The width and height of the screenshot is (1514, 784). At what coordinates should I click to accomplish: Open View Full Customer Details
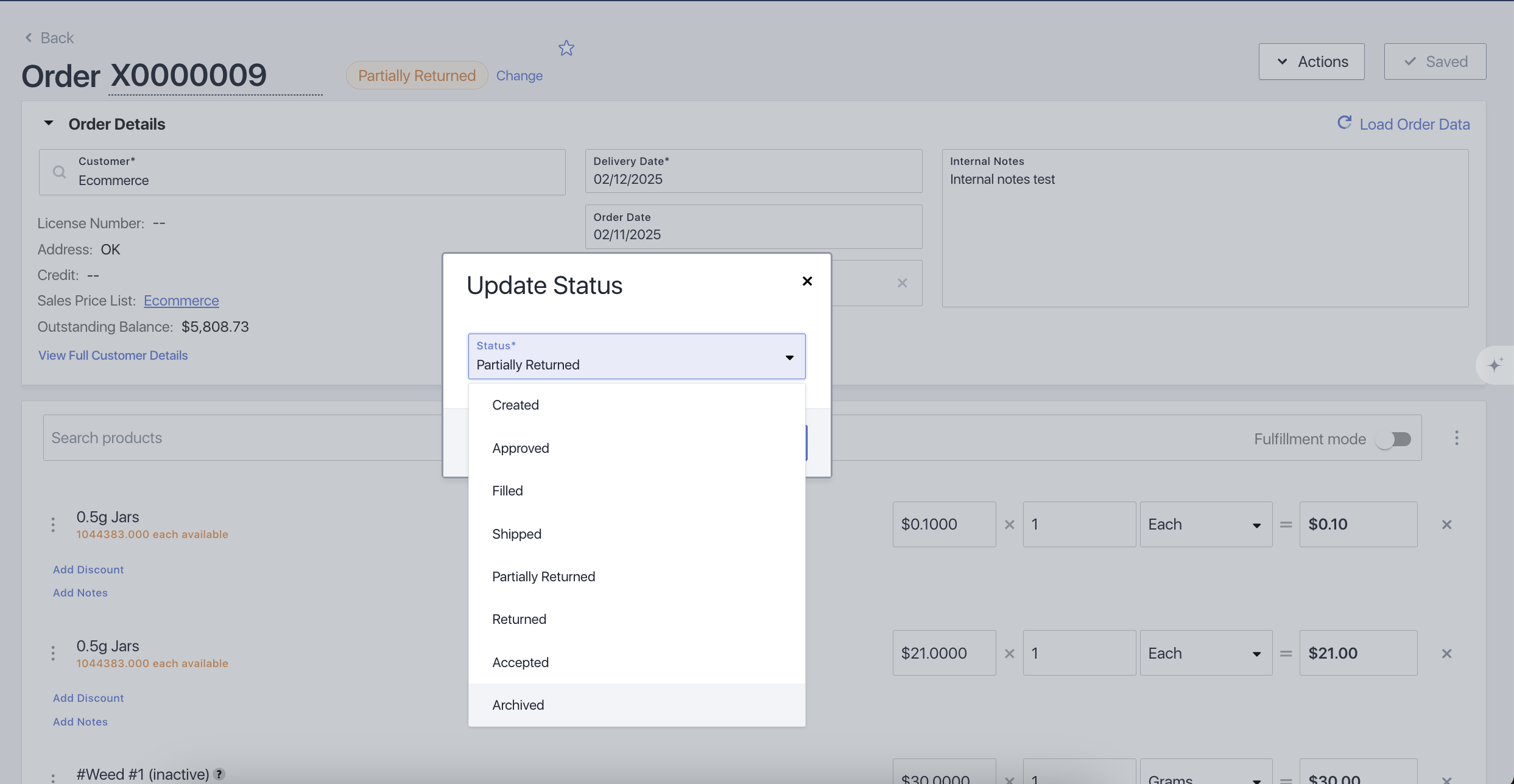click(x=113, y=355)
